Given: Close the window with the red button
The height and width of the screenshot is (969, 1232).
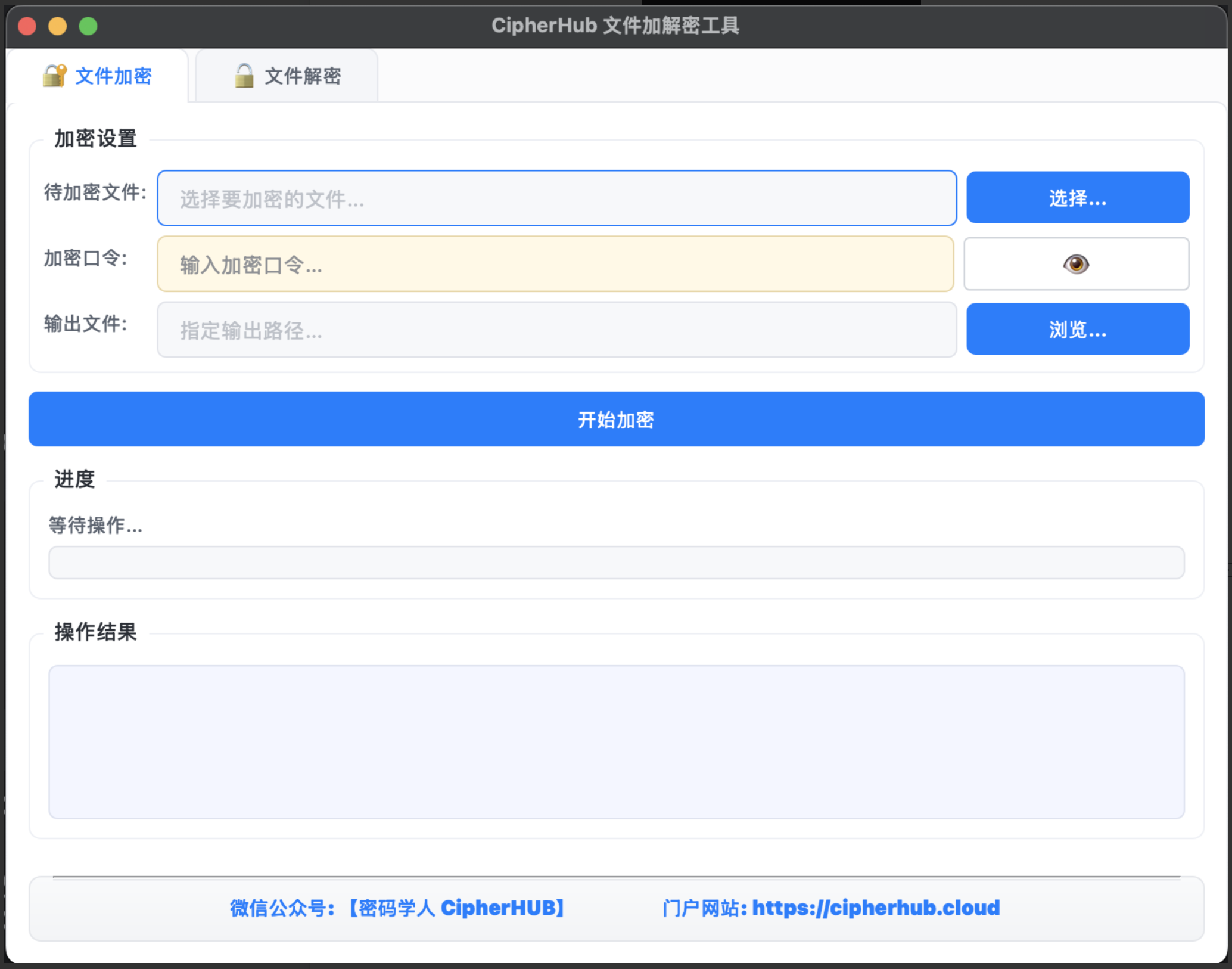Looking at the screenshot, I should (x=27, y=26).
